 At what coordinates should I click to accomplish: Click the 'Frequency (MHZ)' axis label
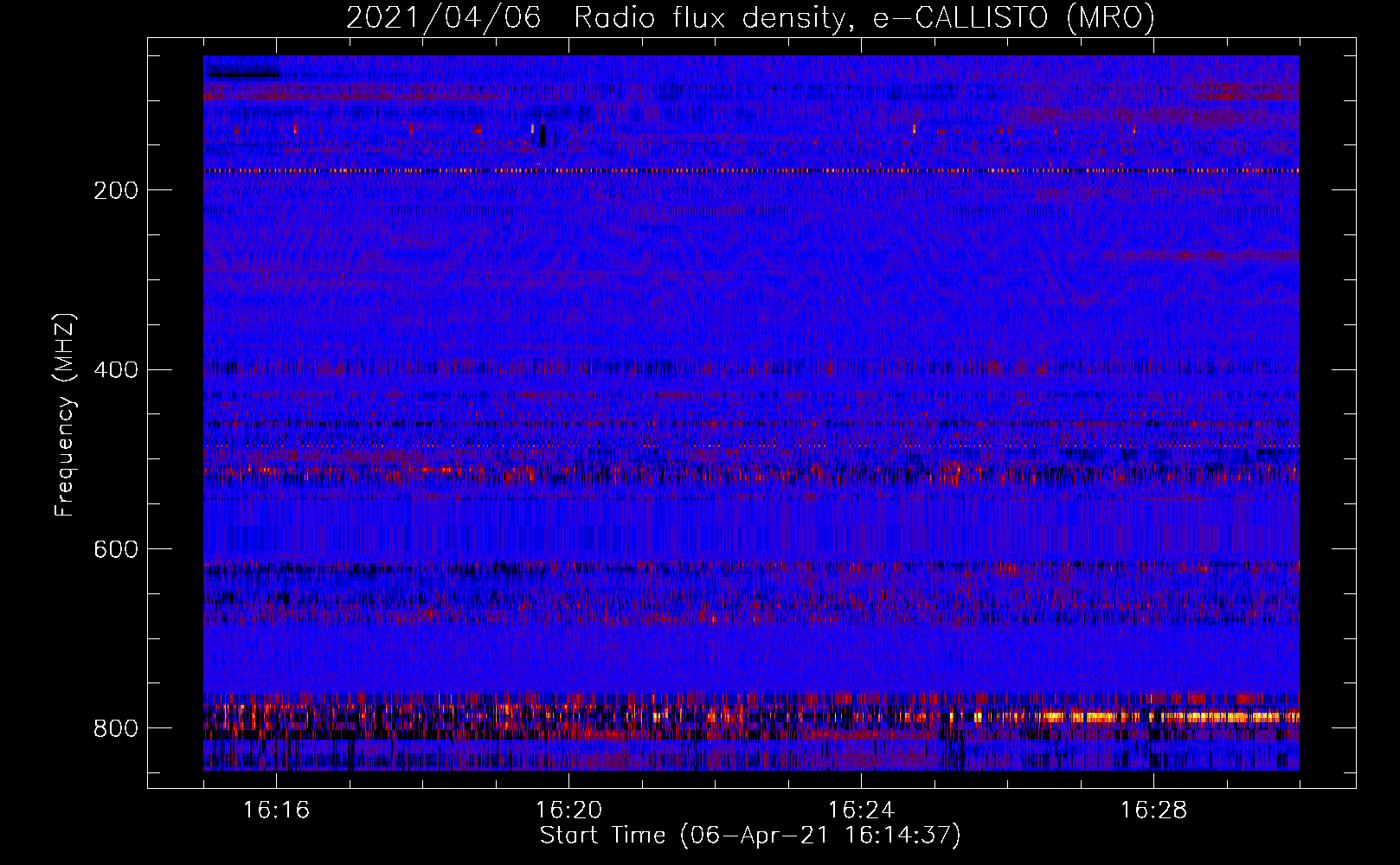65,414
